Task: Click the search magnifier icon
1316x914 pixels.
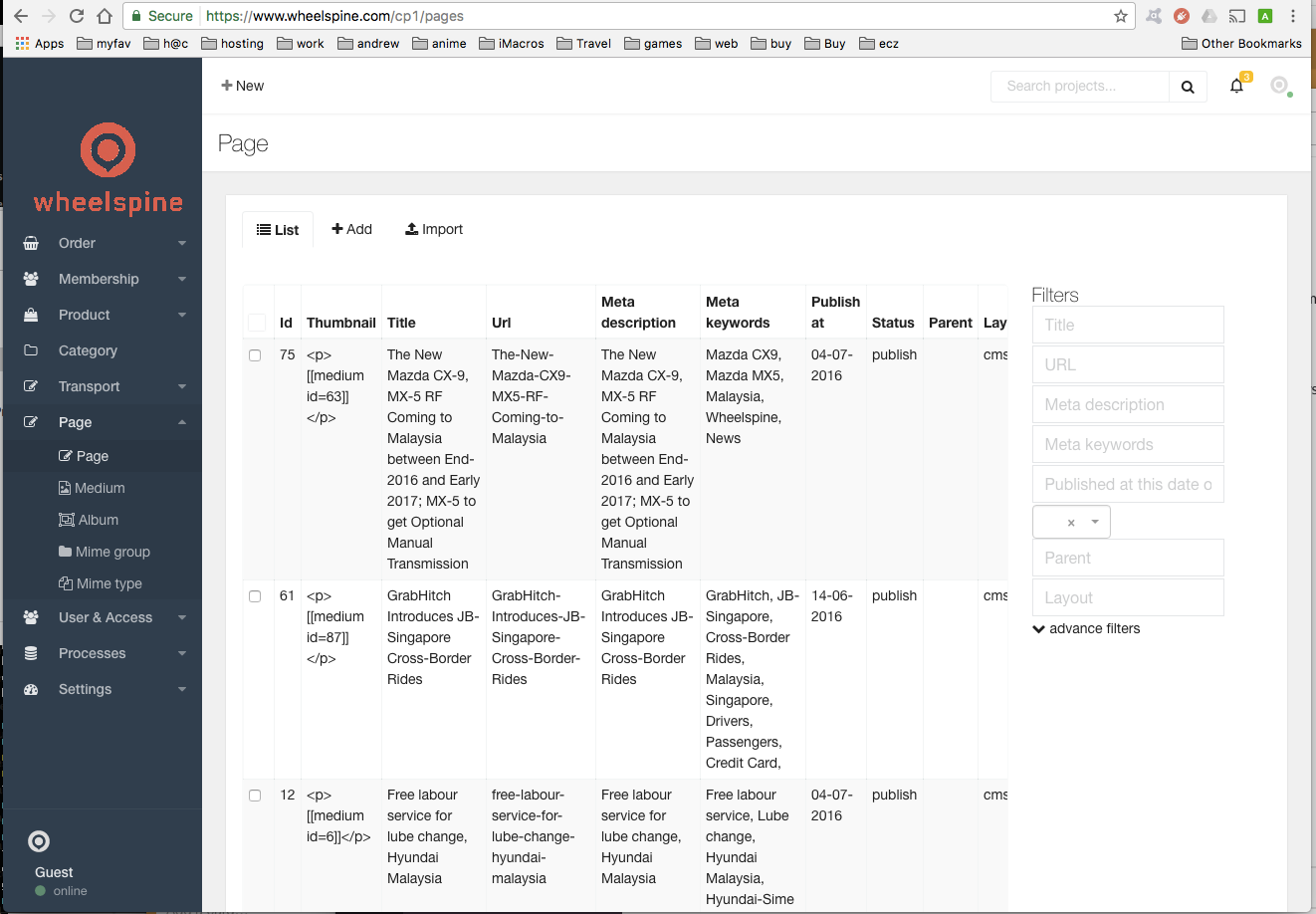Action: click(1188, 87)
